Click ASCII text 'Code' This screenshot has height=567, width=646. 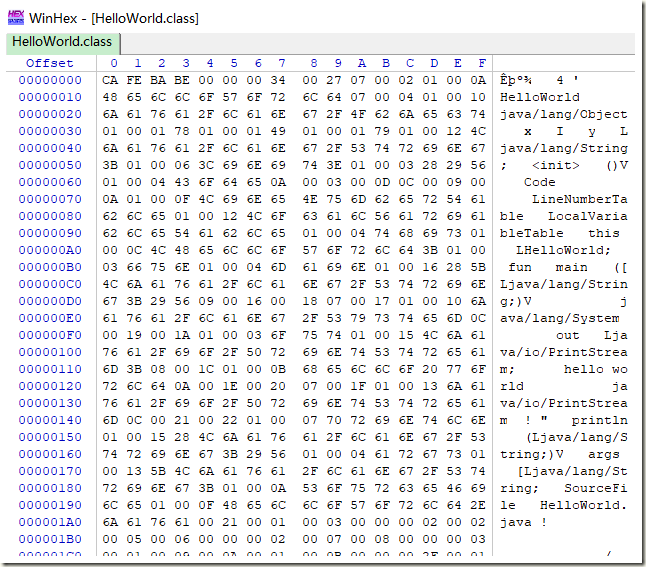[540, 182]
